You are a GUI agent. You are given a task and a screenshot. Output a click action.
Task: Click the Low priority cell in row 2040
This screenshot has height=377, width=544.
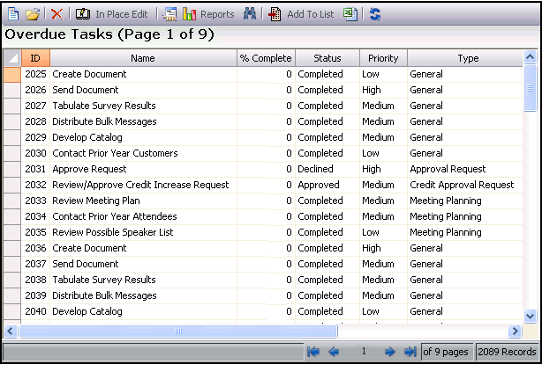click(x=383, y=311)
